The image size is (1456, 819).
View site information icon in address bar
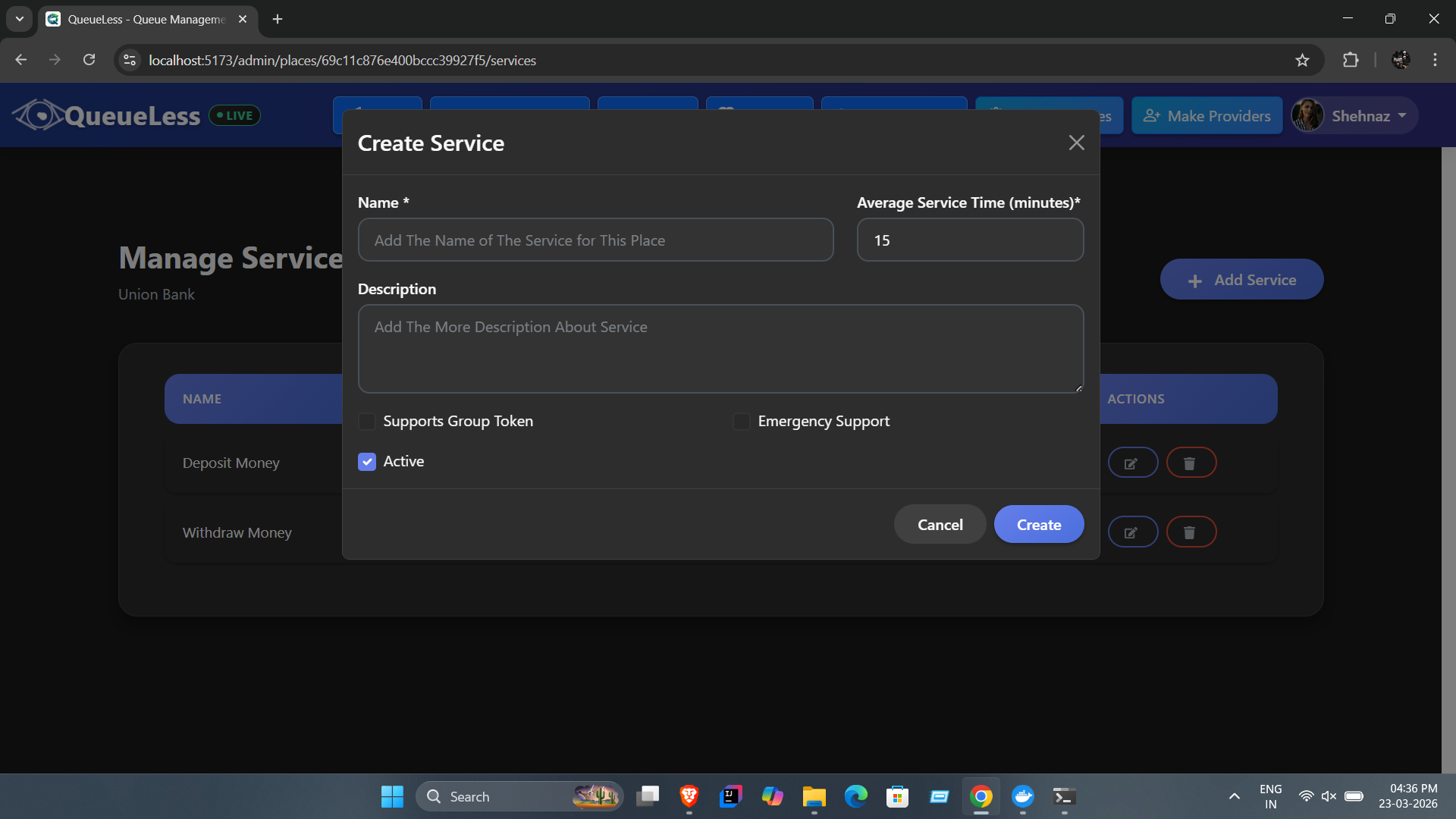click(x=130, y=60)
